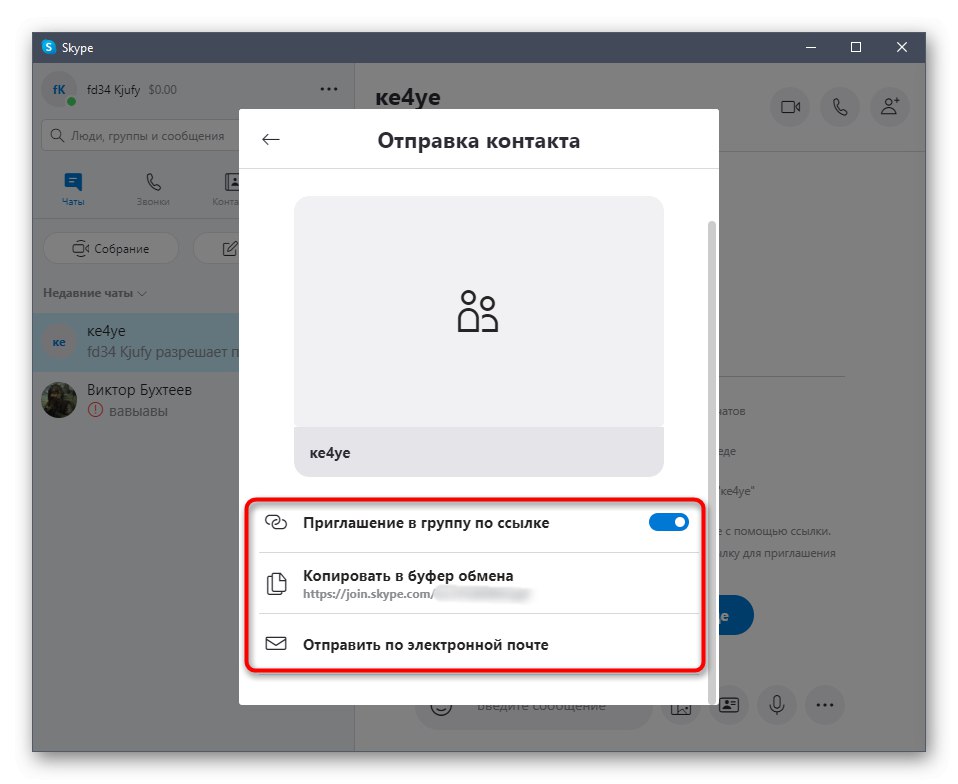Toggle the group link invitation switch off

point(667,522)
